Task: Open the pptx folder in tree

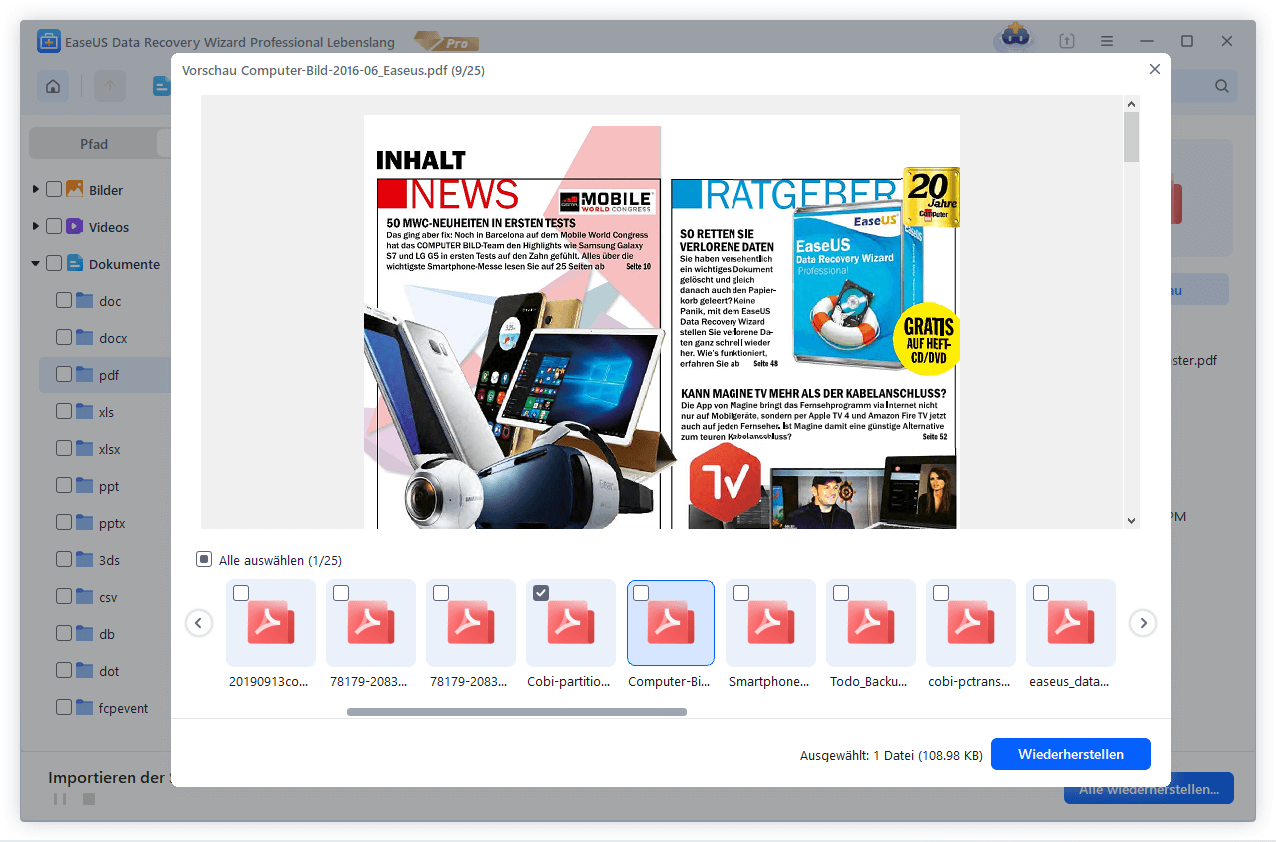Action: click(112, 523)
